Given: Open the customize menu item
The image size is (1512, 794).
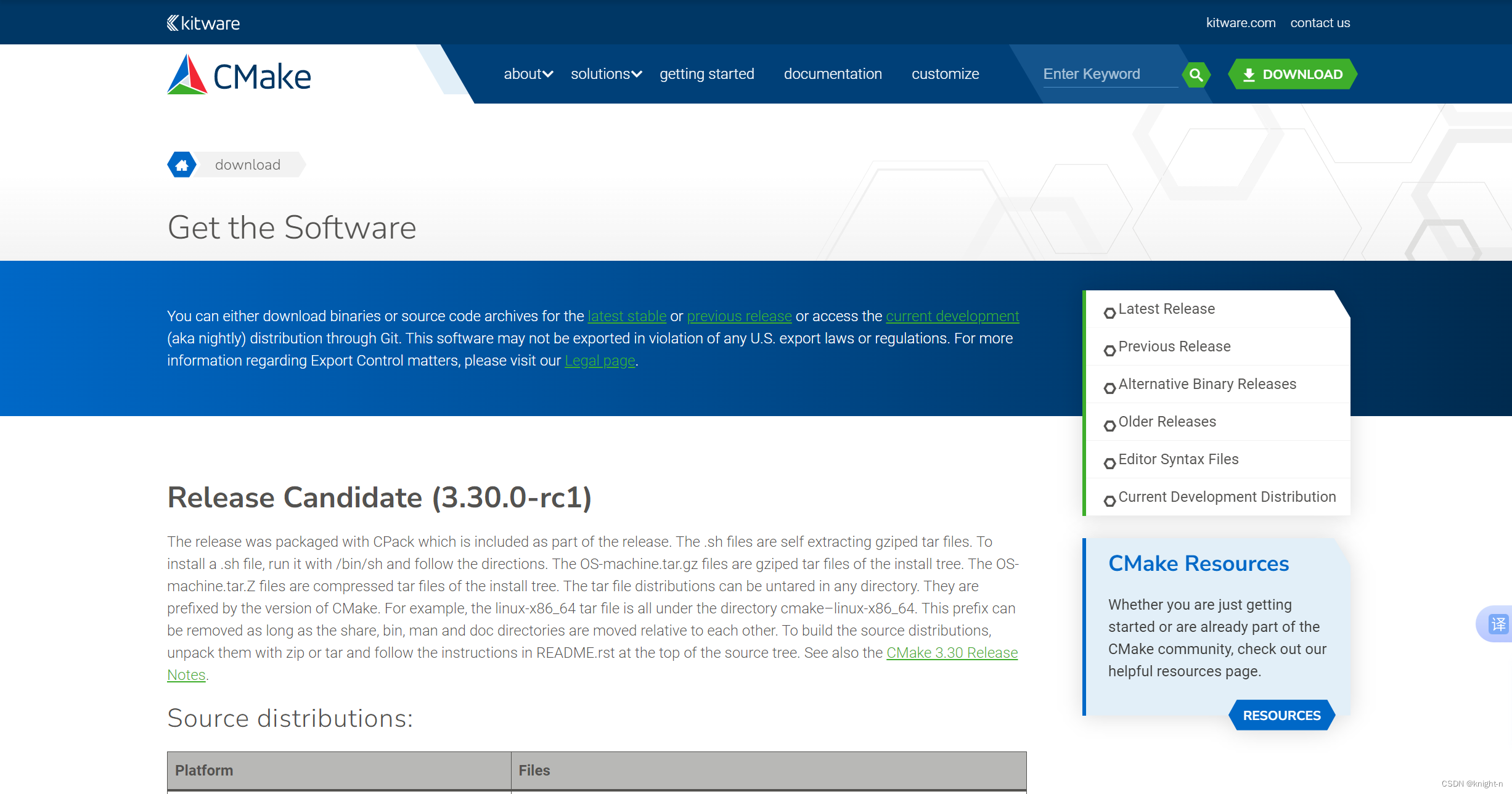Looking at the screenshot, I should pos(945,74).
